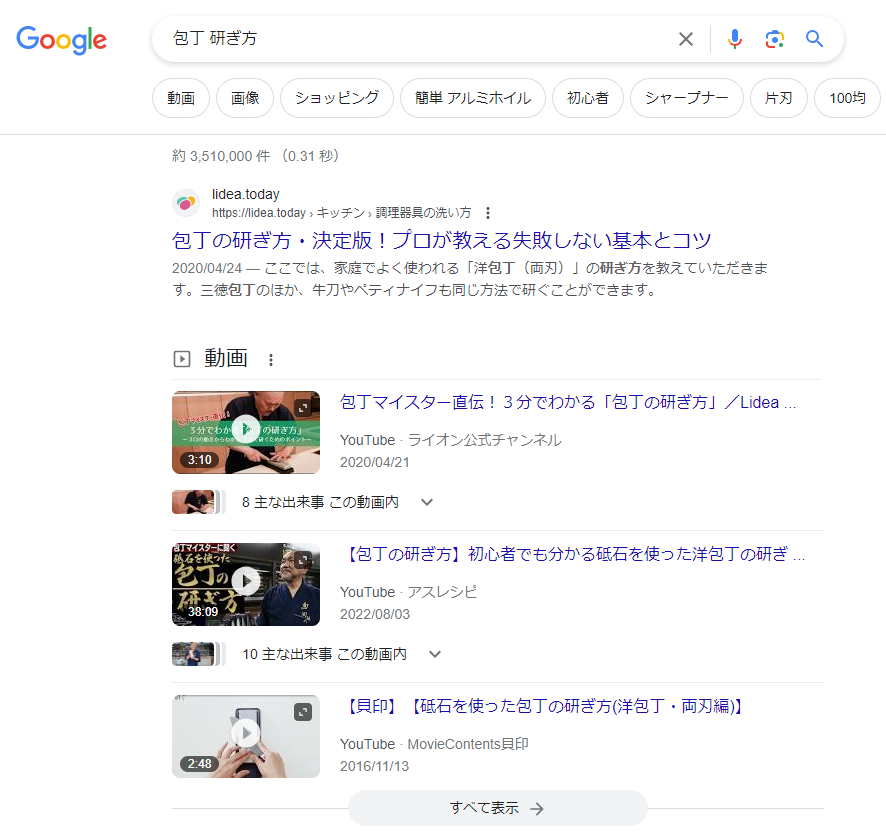This screenshot has width=886, height=836.
Task: Select the シャープナー filter chip
Action: 687,98
